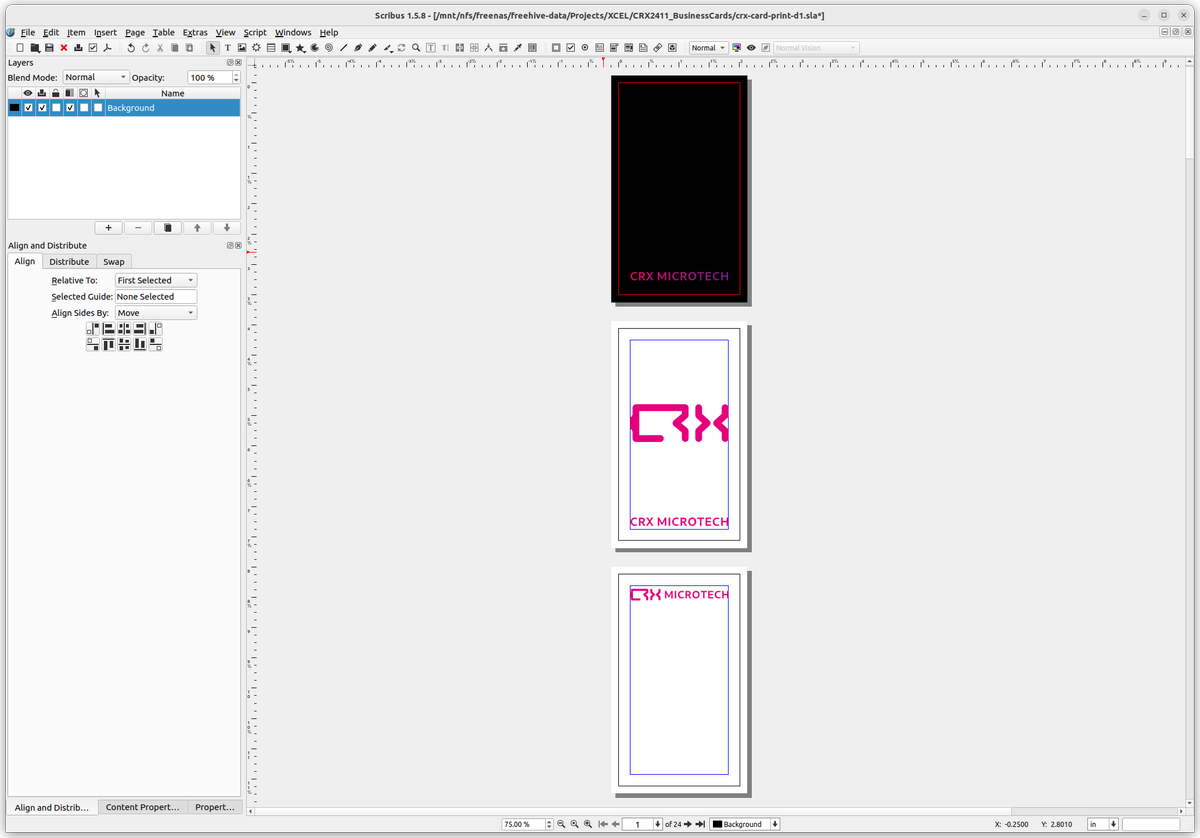Add a new layer with plus button
The width and height of the screenshot is (1200, 838).
point(108,228)
